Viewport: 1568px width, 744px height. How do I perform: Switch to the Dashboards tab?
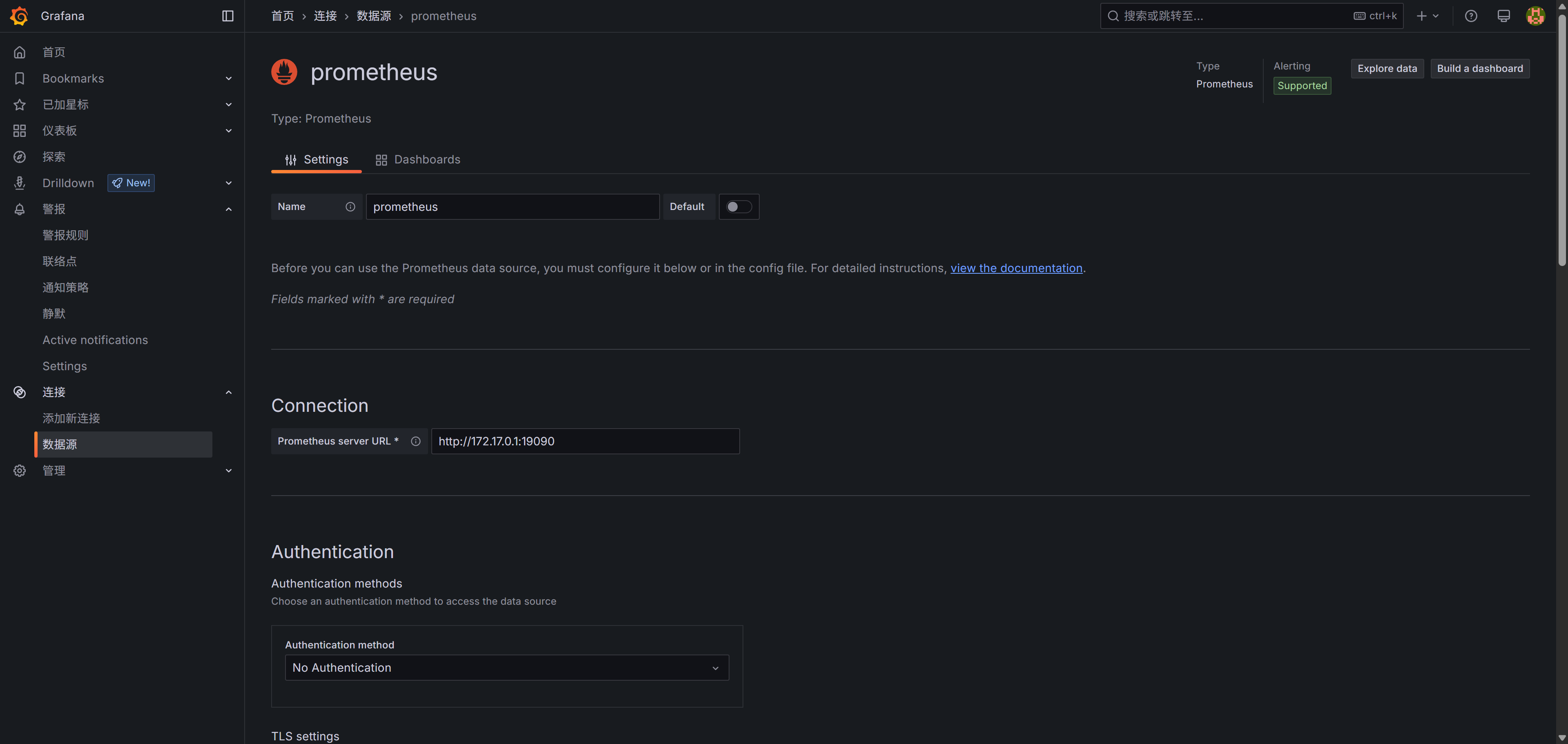click(417, 159)
